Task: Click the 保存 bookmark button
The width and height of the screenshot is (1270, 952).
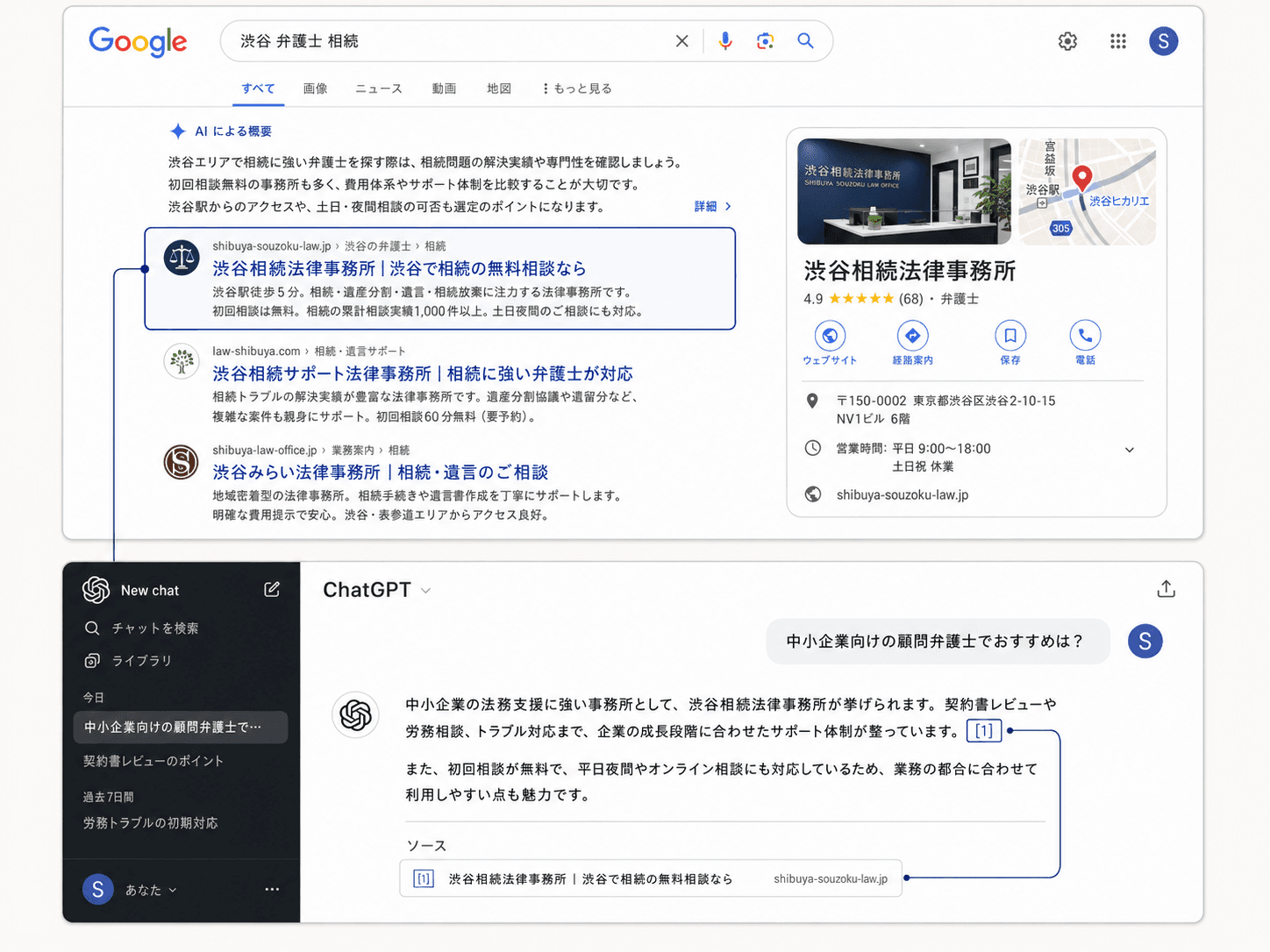Action: pyautogui.click(x=1010, y=343)
